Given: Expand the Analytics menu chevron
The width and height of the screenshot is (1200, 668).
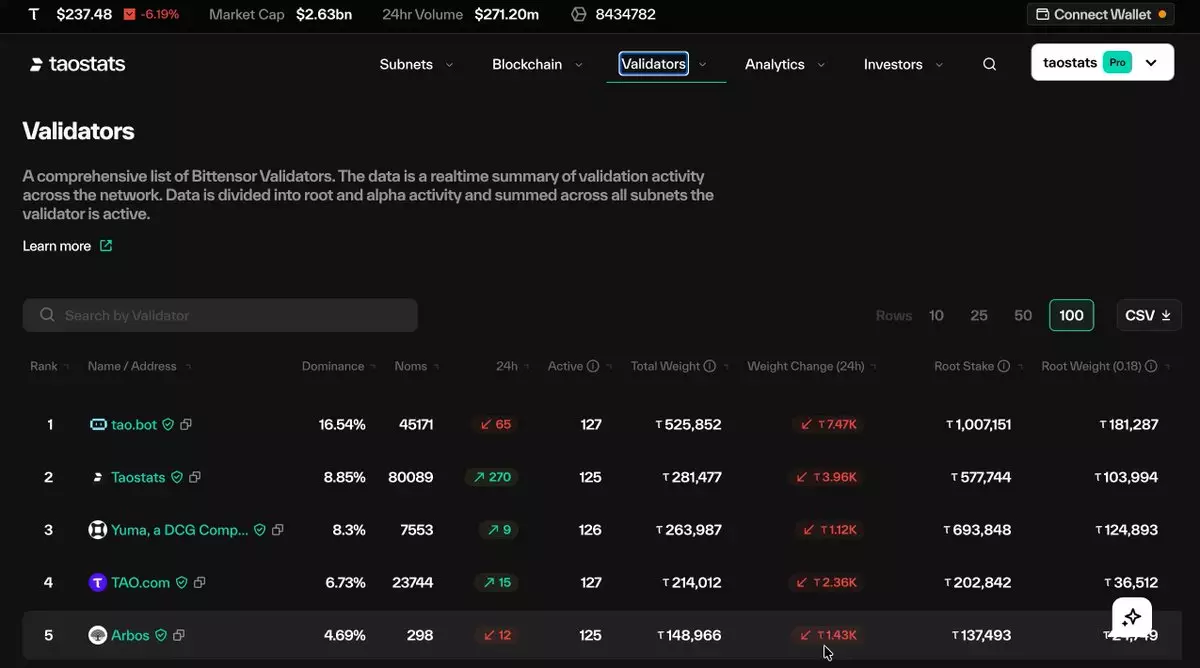Looking at the screenshot, I should coord(821,65).
